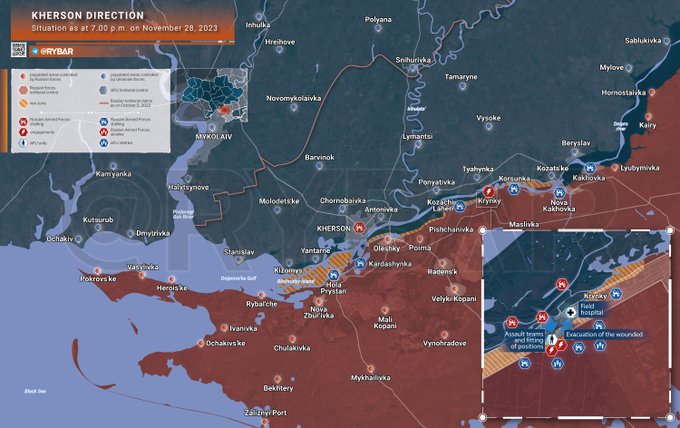This screenshot has height=428, width=680.
Task: Click the Antonivka label
Action: (381, 209)
